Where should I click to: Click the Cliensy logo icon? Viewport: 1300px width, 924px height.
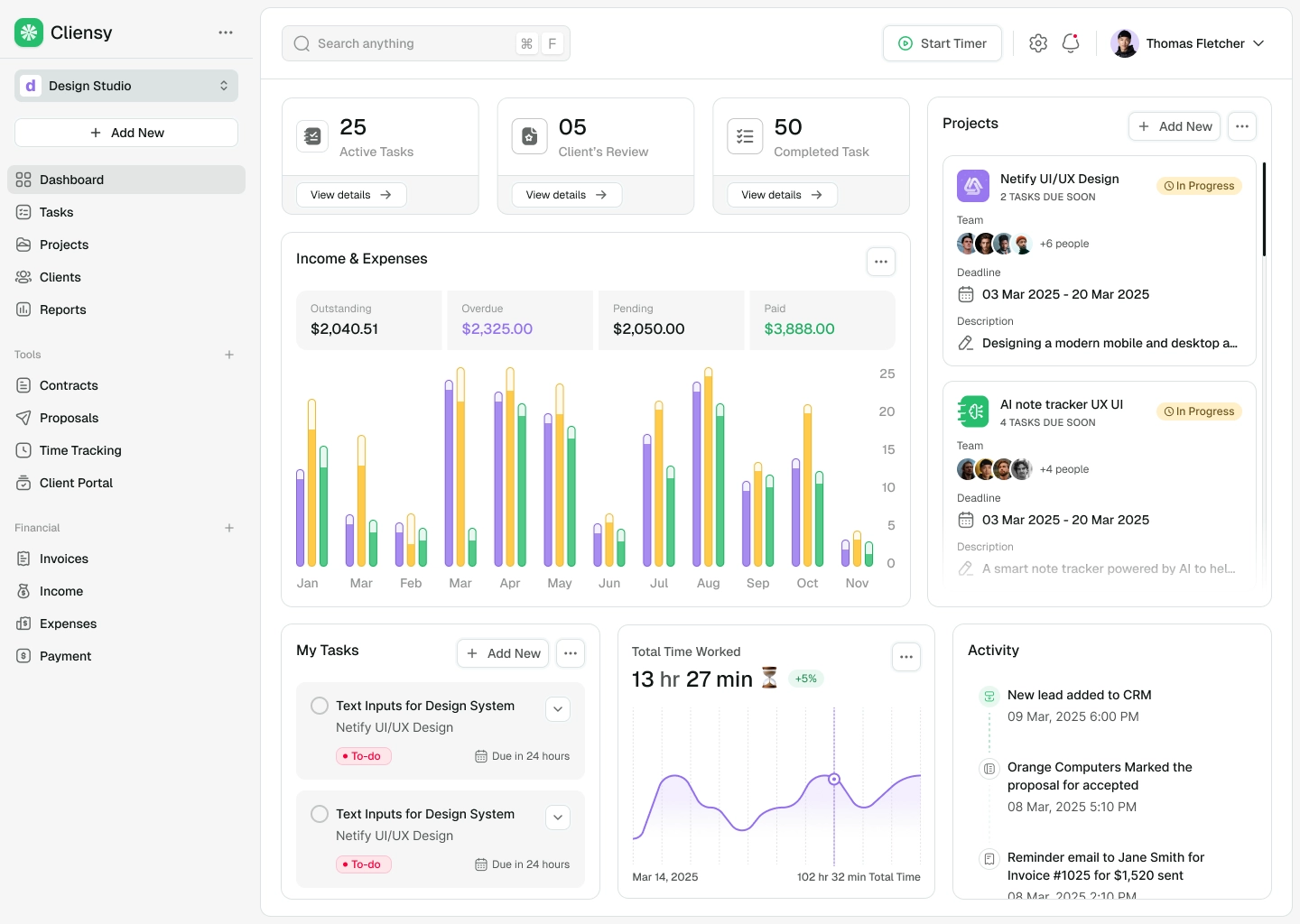coord(28,32)
